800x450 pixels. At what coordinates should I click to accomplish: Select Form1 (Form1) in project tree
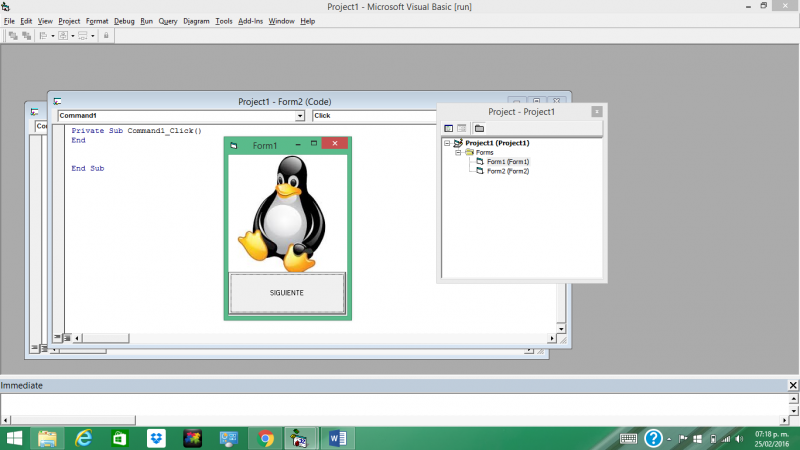508,162
